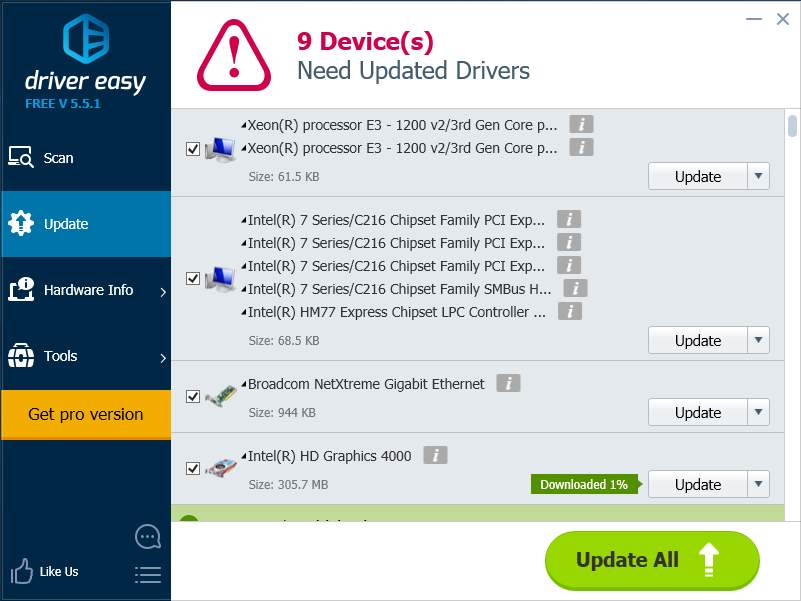Toggle the Intel 7 Series chipset checkbox
Viewport: 801px width, 601px height.
coord(193,279)
